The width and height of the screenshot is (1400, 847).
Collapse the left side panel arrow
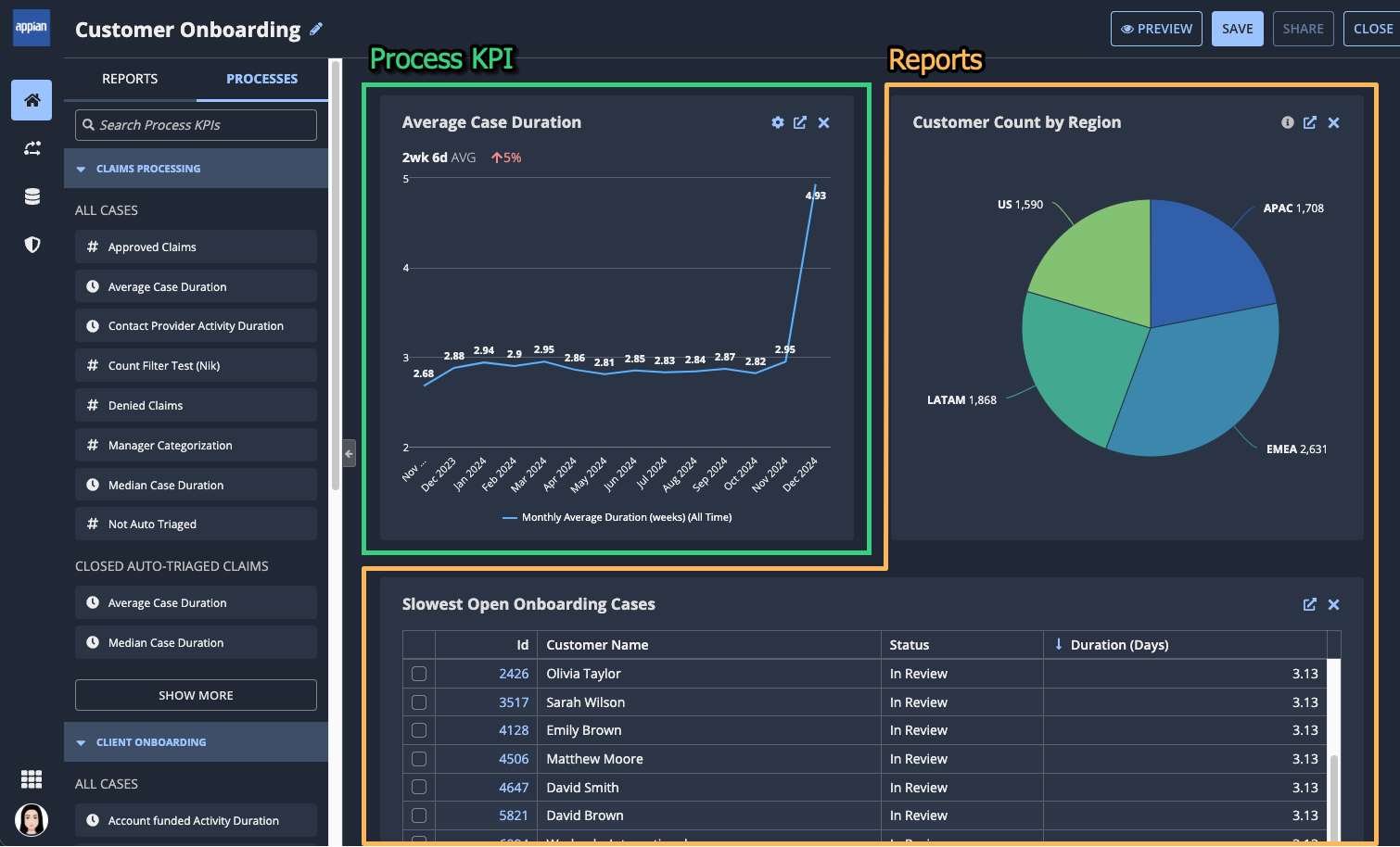pyautogui.click(x=349, y=453)
